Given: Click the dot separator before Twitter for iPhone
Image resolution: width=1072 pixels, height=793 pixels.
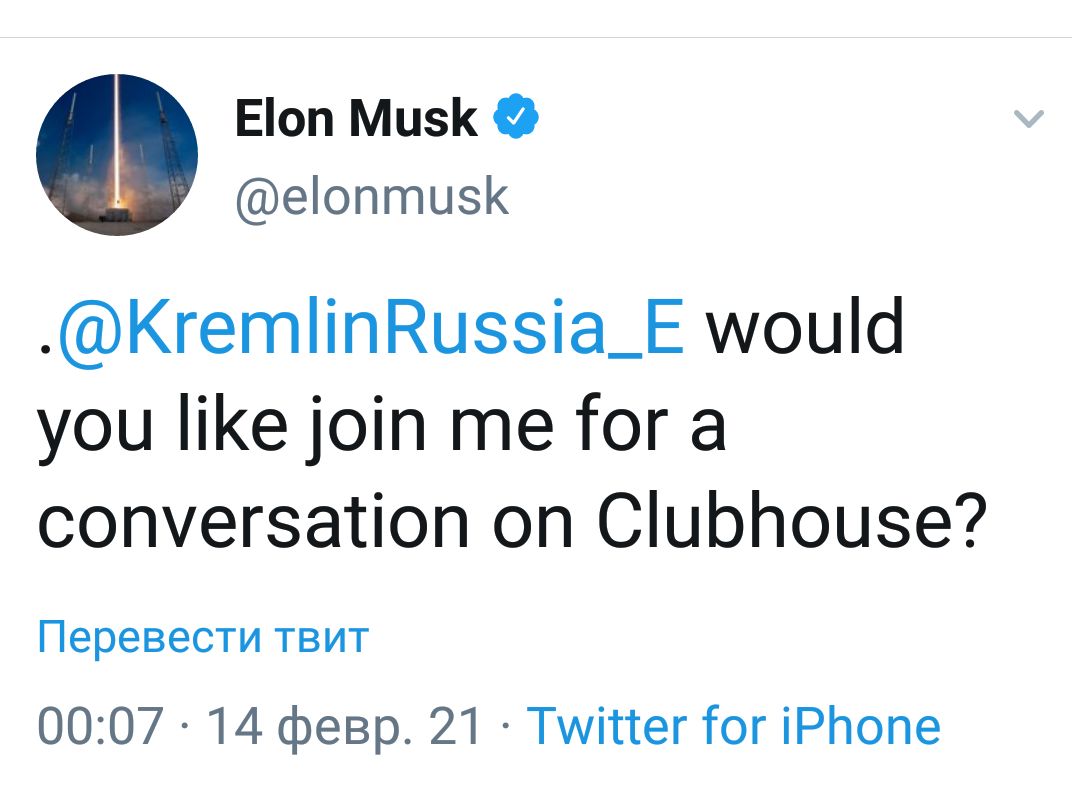Looking at the screenshot, I should pyautogui.click(x=505, y=727).
